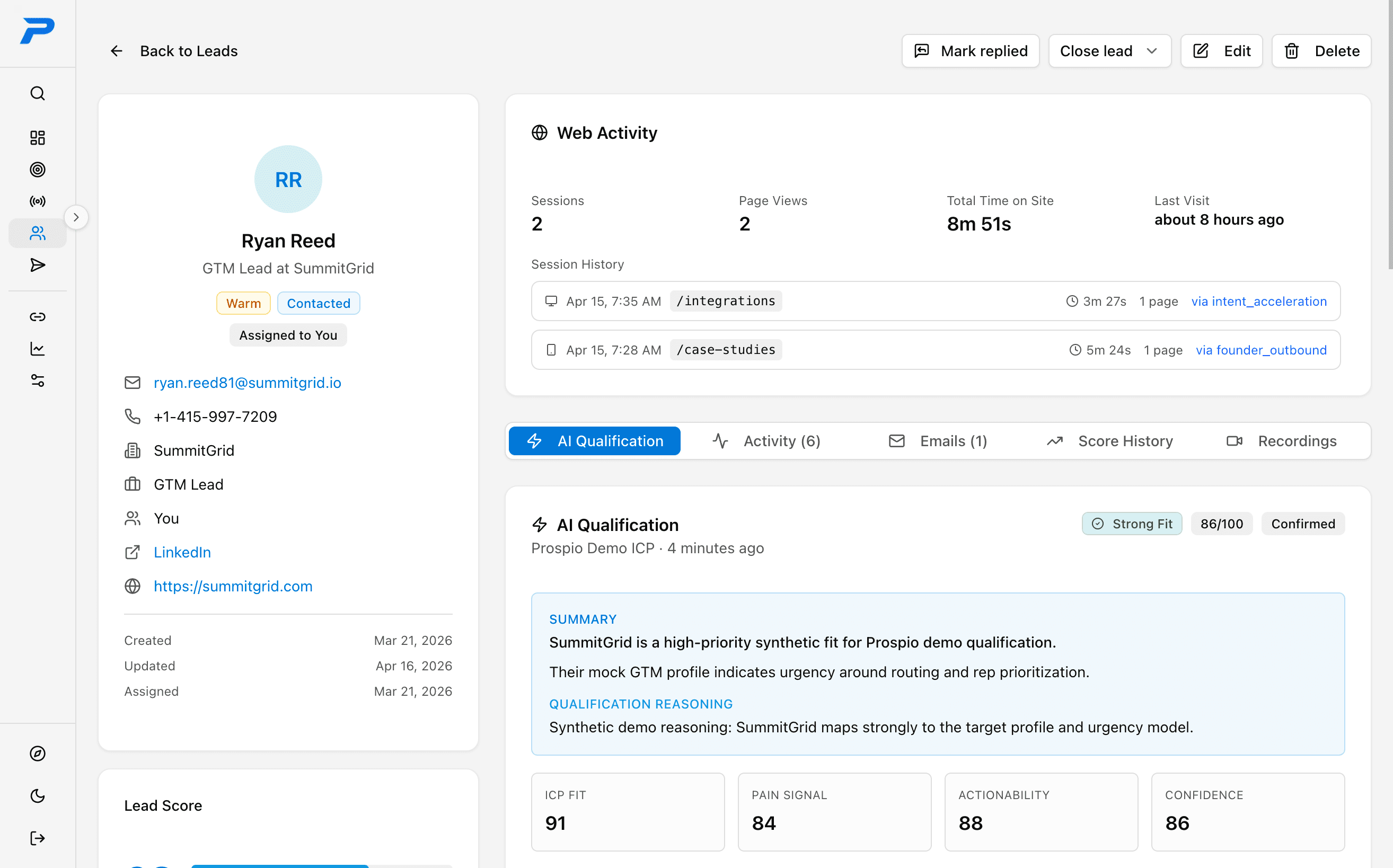Click mobile device icon on 7:28 AM session
Viewport: 1393px width, 868px height.
coord(551,350)
